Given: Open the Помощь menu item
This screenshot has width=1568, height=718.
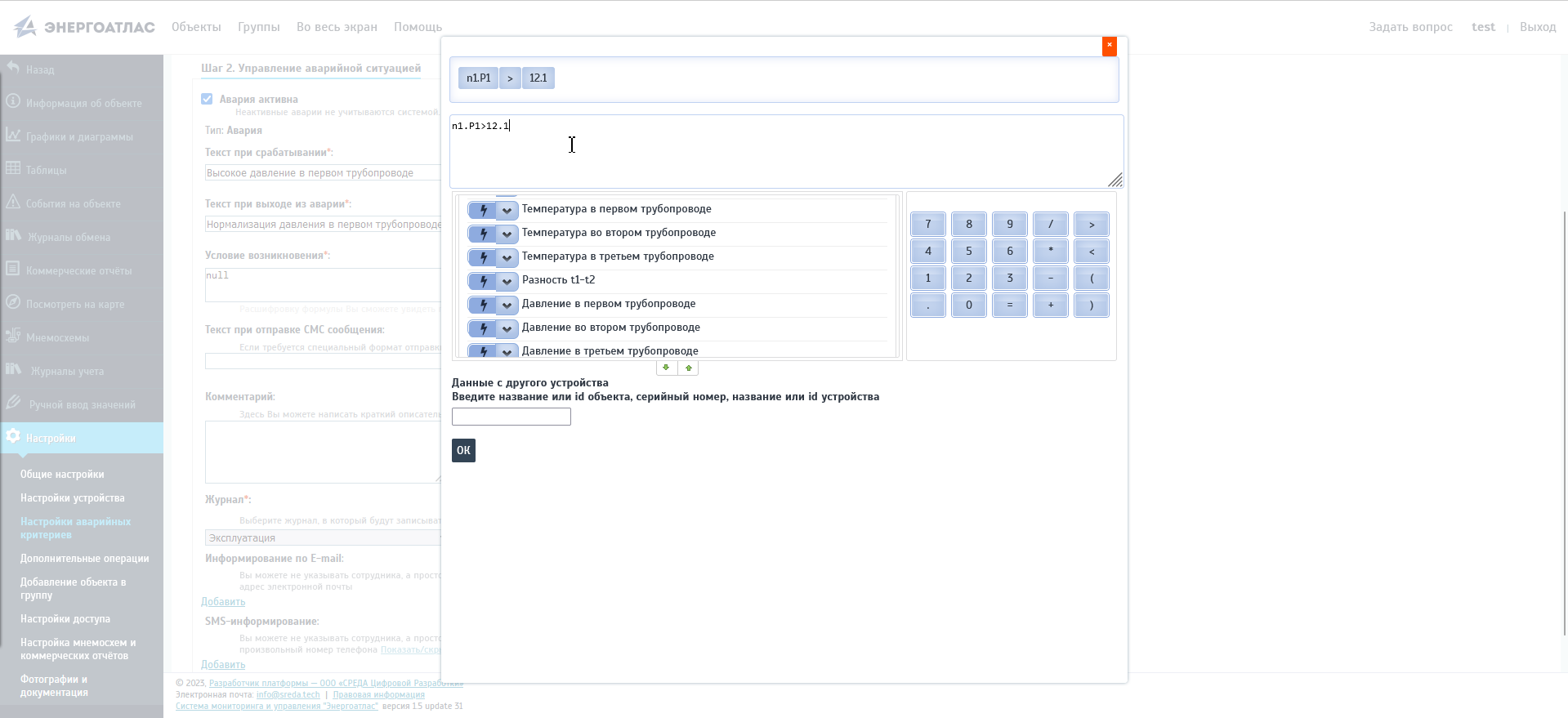Looking at the screenshot, I should tap(418, 27).
